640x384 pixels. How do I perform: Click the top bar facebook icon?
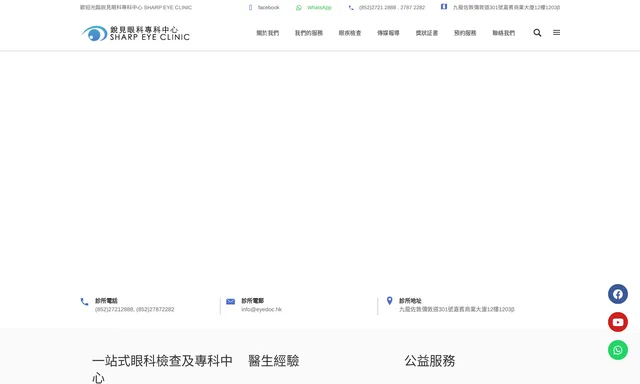pyautogui.click(x=251, y=7)
